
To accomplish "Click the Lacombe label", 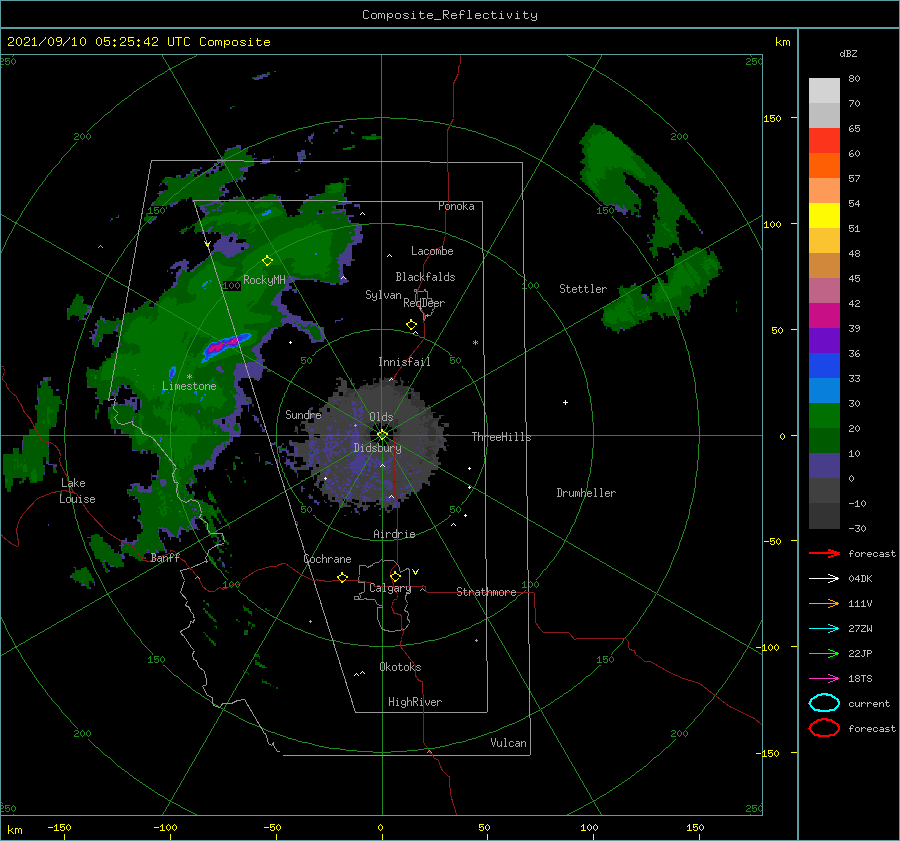I will [432, 251].
